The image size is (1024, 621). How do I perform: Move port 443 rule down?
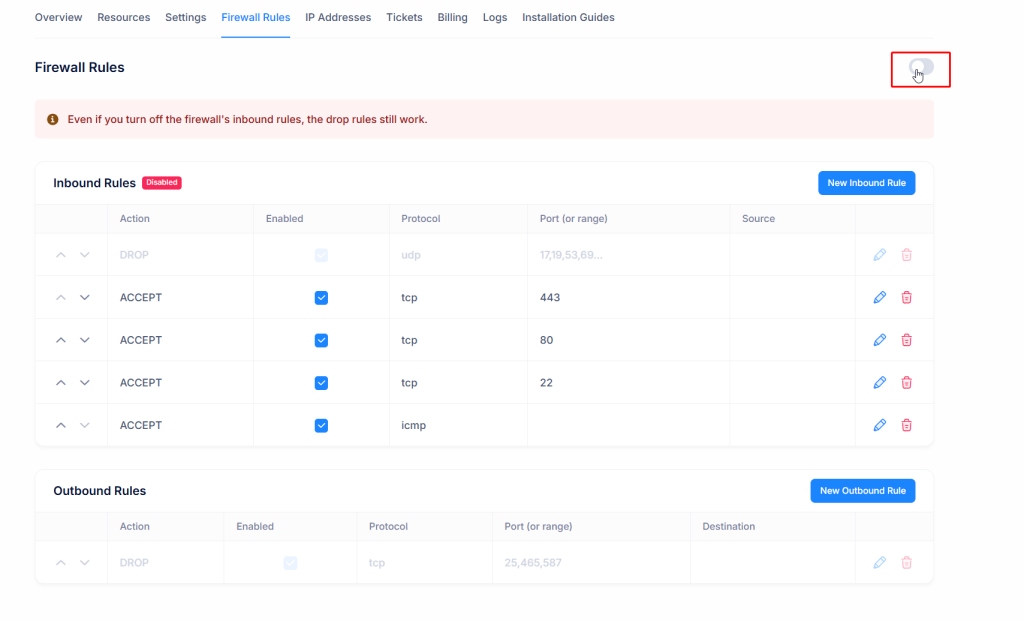[x=85, y=298]
